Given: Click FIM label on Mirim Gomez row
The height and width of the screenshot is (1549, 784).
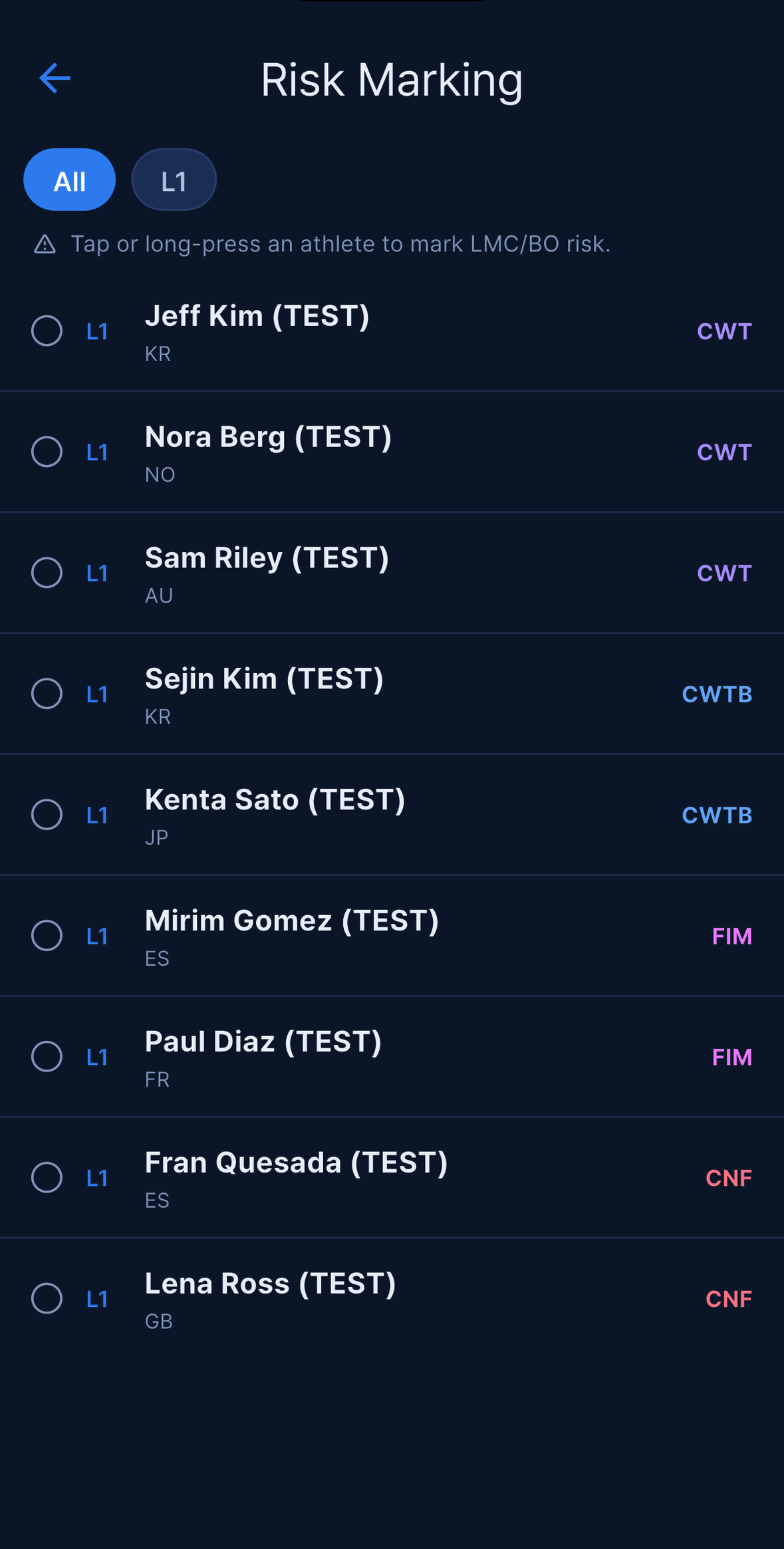Looking at the screenshot, I should (x=732, y=936).
